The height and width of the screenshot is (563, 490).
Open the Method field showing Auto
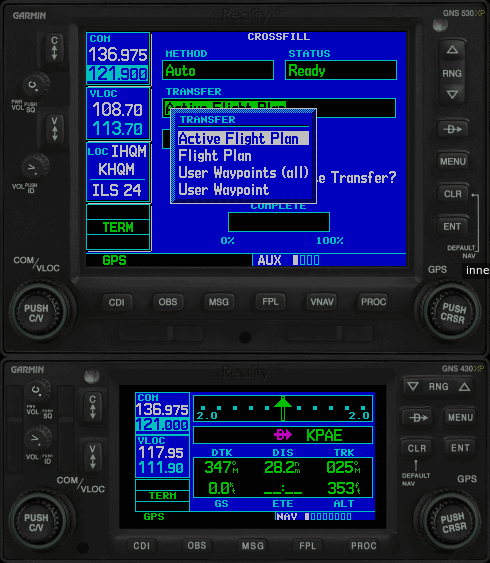pos(218,70)
